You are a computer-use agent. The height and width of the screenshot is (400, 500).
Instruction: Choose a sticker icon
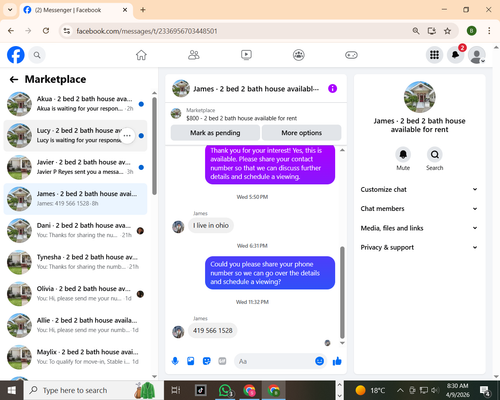207,361
